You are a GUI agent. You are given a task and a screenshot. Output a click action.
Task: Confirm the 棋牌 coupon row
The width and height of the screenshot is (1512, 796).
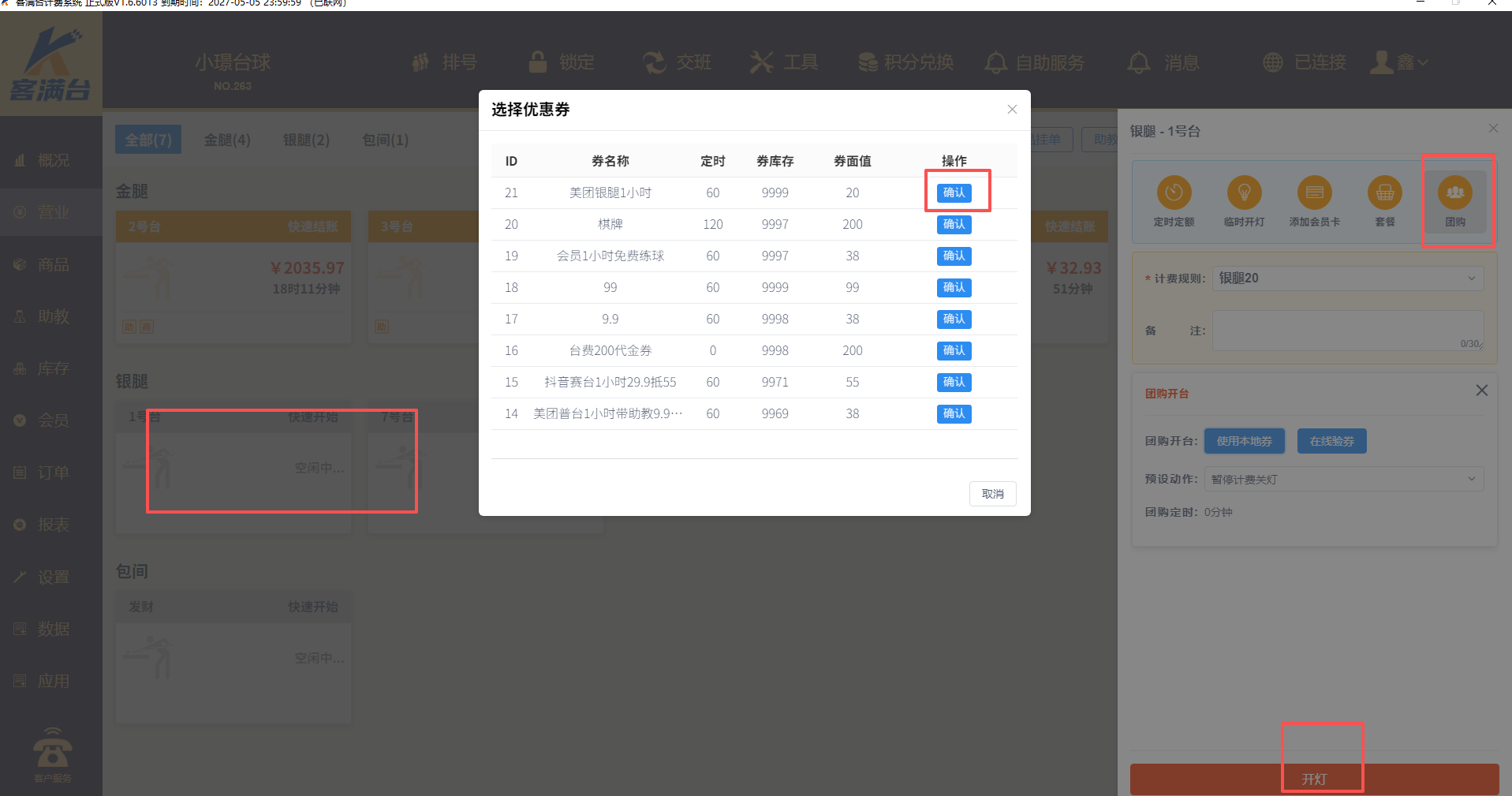pyautogui.click(x=954, y=224)
